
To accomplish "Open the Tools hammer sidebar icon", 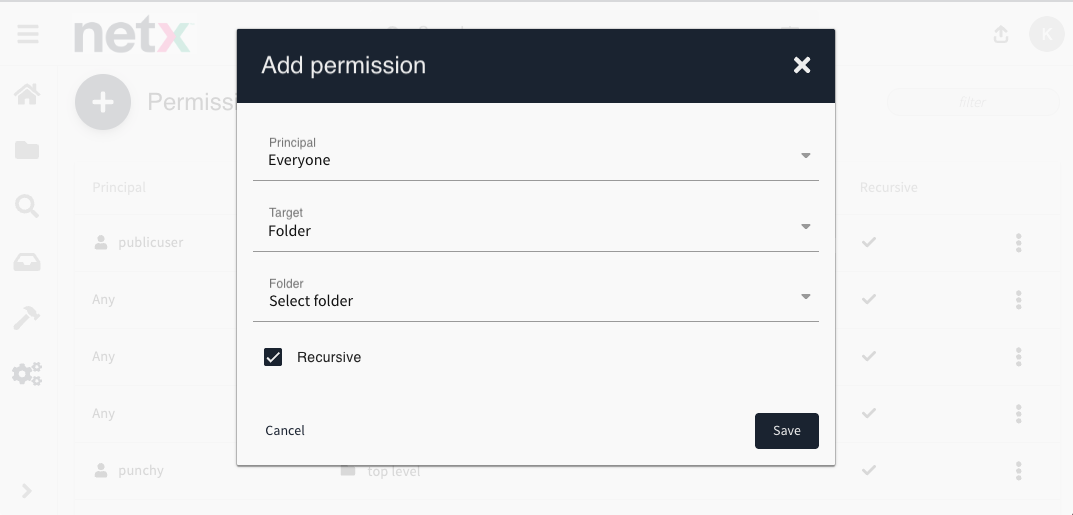I will [27, 318].
